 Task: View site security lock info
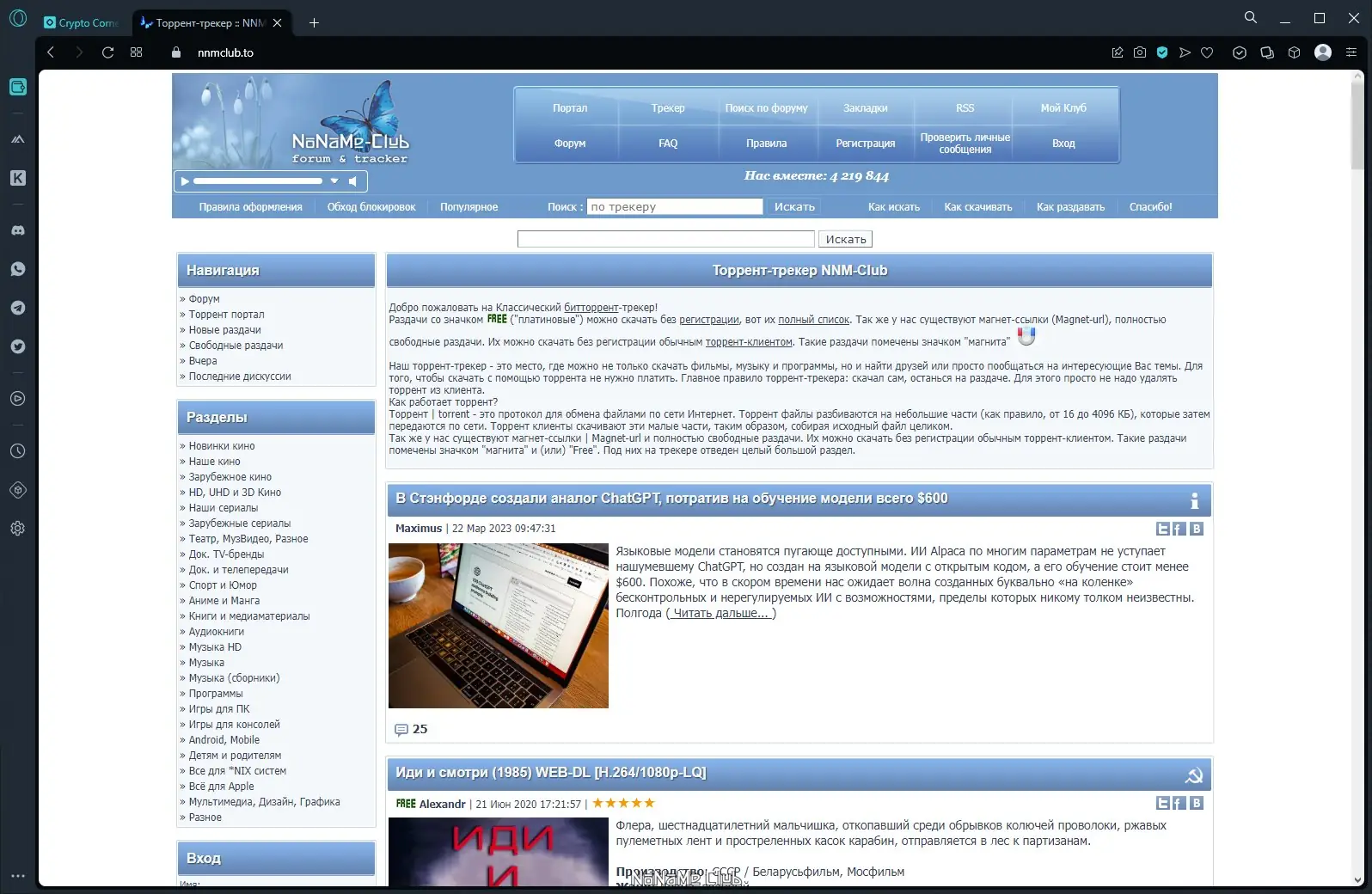[x=176, y=52]
